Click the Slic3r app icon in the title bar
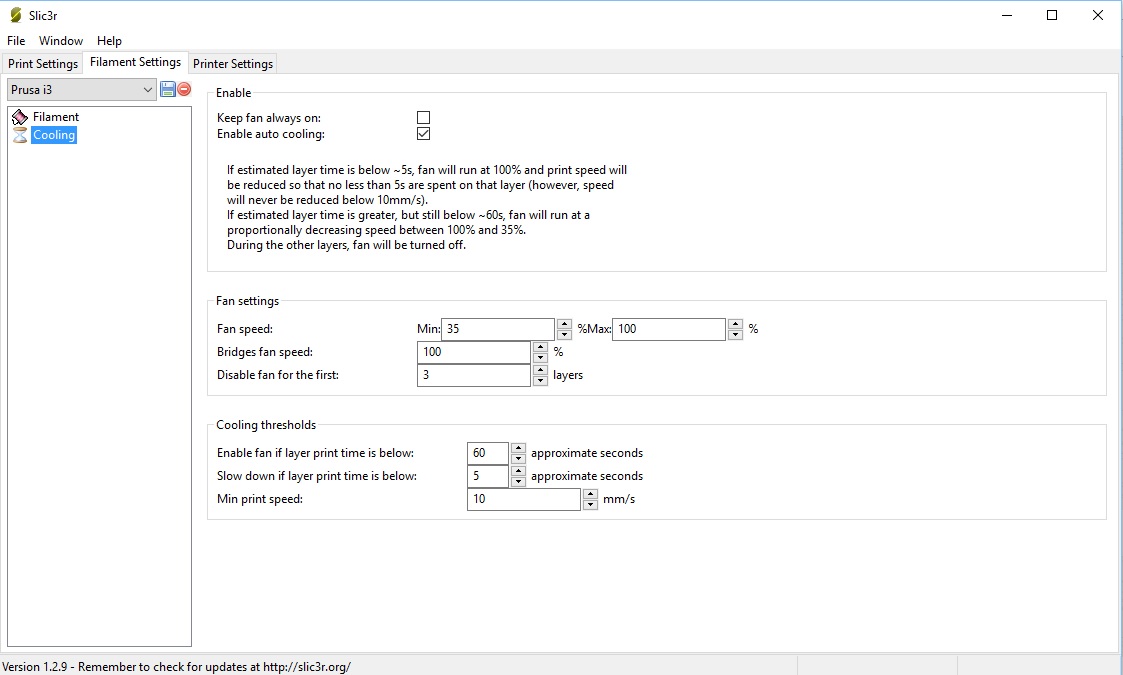1123x675 pixels. click(14, 15)
